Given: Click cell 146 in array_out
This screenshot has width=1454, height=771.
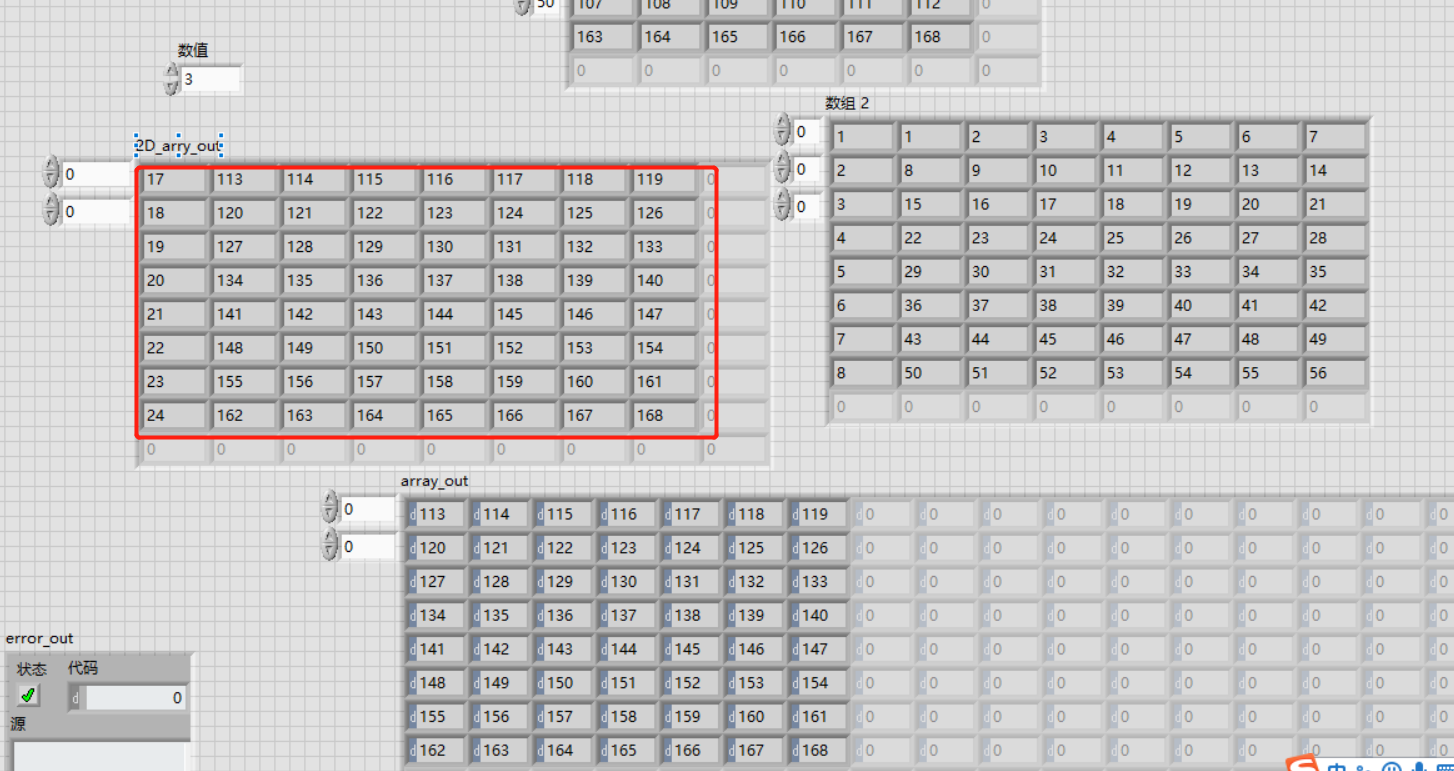Looking at the screenshot, I should click(x=755, y=649).
